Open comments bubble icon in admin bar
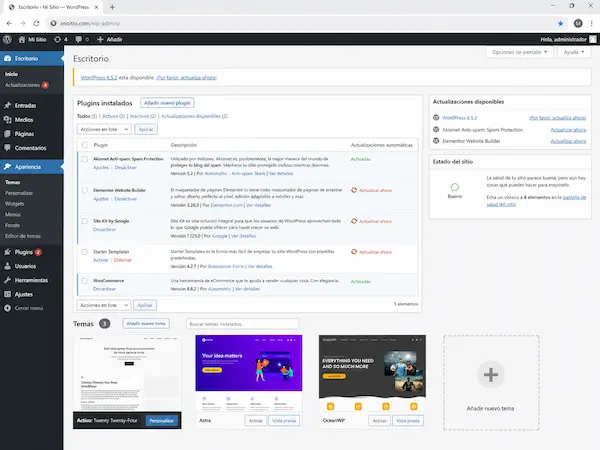The width and height of the screenshot is (600, 450). click(78, 39)
